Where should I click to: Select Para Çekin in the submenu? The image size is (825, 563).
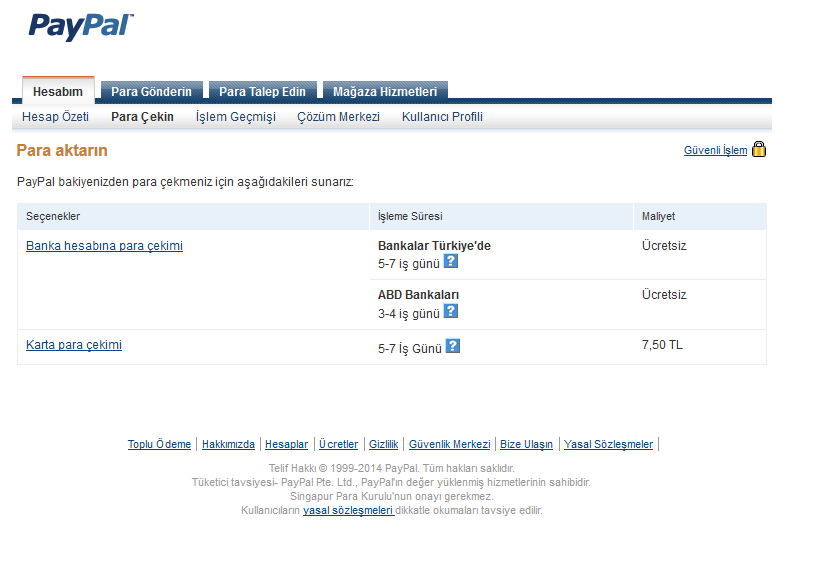pos(142,117)
